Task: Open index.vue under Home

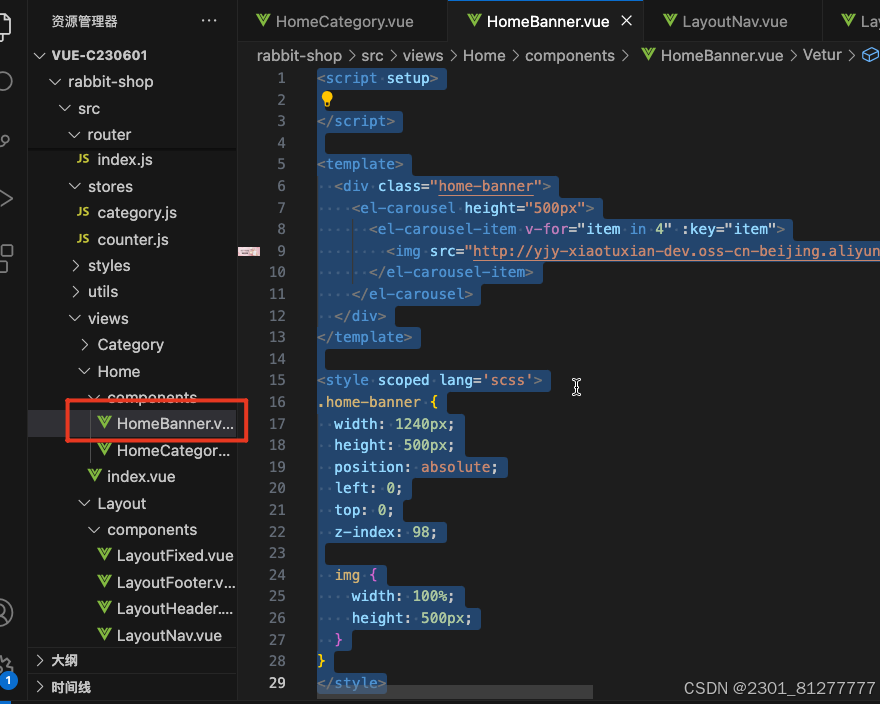Action: (141, 477)
